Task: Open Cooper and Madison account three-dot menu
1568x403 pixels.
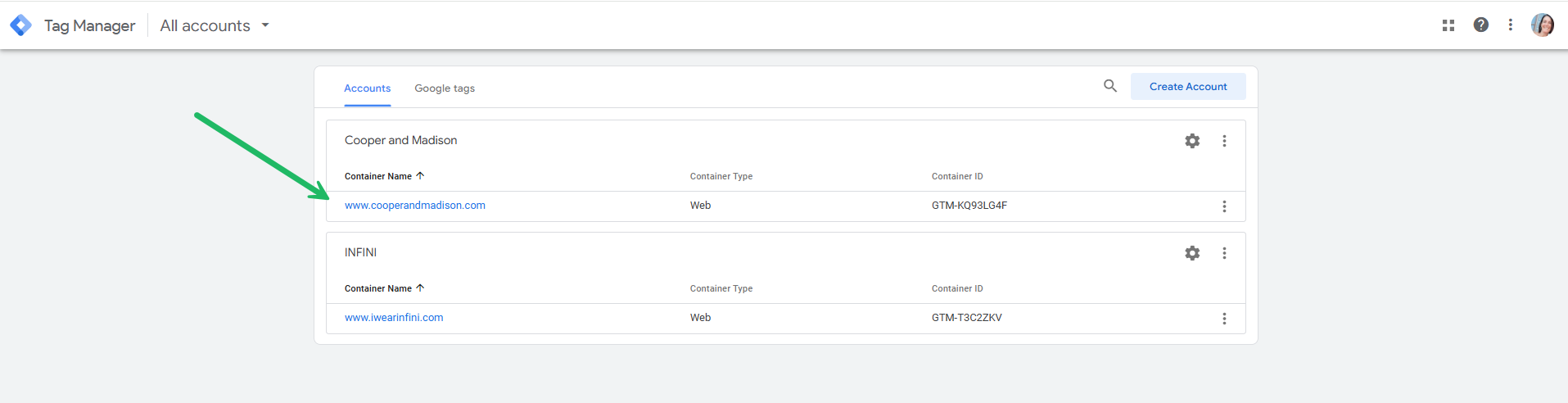Action: (x=1224, y=141)
